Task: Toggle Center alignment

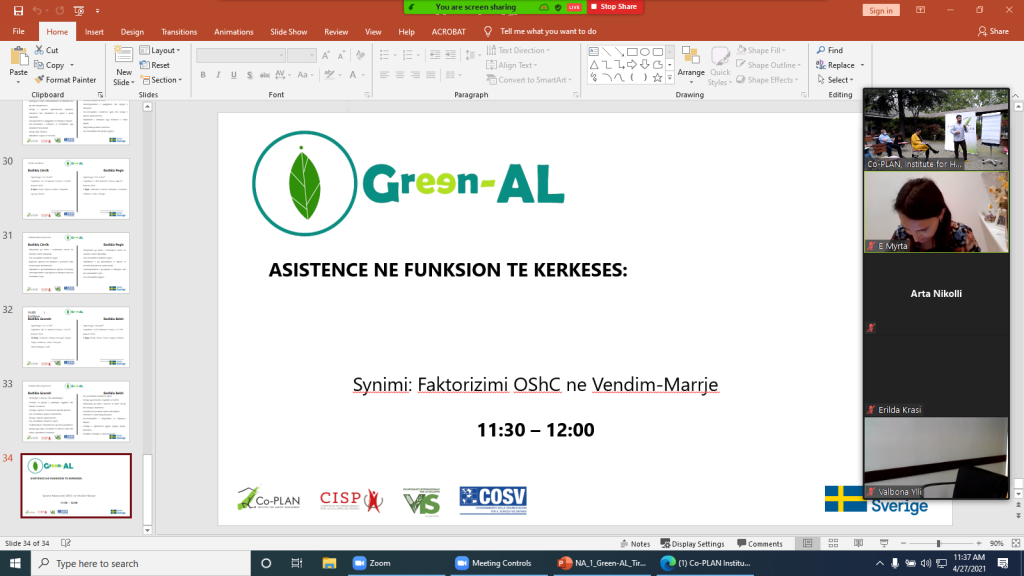Action: point(400,75)
